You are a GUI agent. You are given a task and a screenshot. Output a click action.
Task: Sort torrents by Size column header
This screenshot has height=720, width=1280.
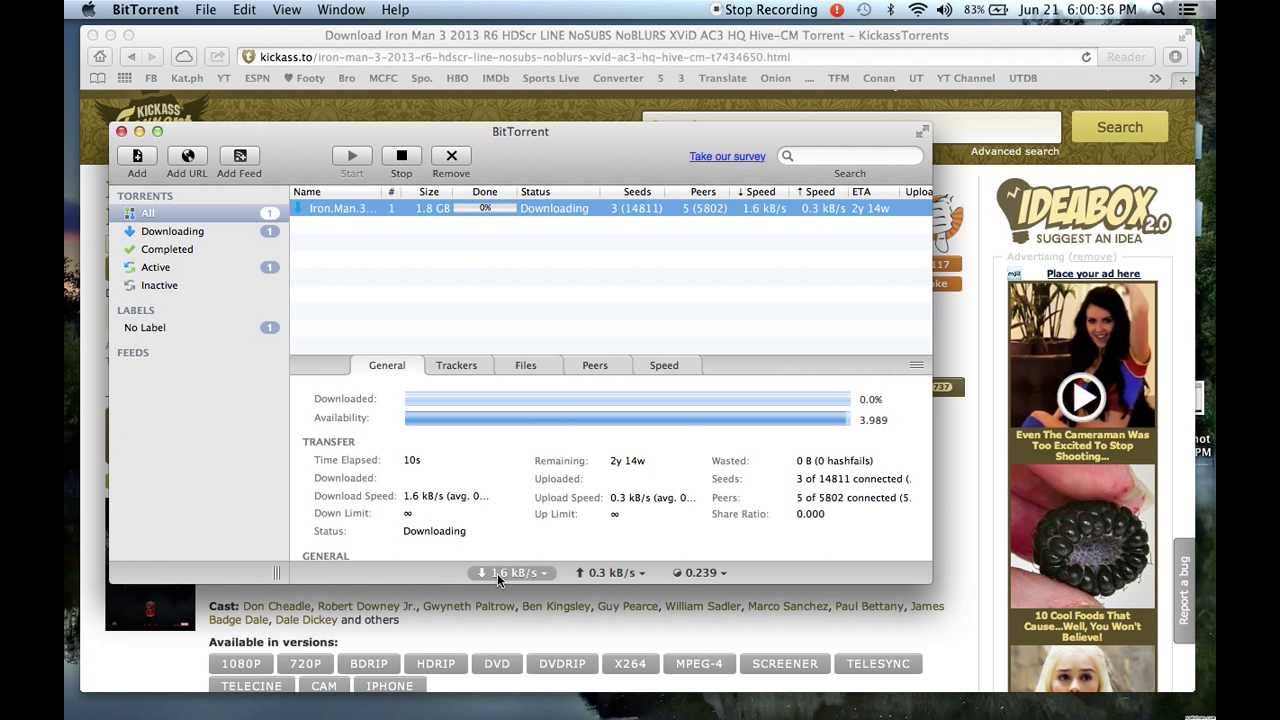tap(429, 192)
